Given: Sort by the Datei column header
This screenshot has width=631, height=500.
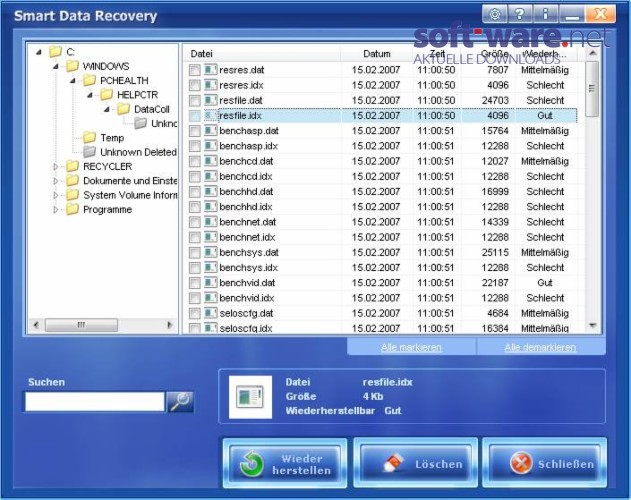Looking at the screenshot, I should tap(262, 54).
